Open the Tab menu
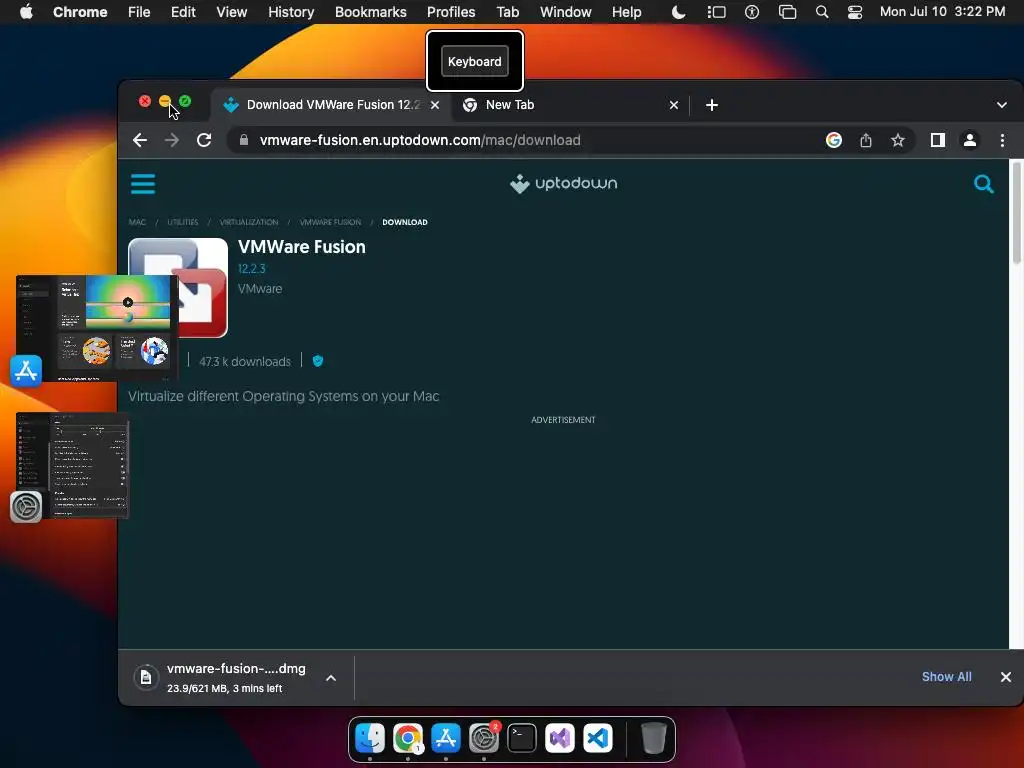 click(x=507, y=12)
